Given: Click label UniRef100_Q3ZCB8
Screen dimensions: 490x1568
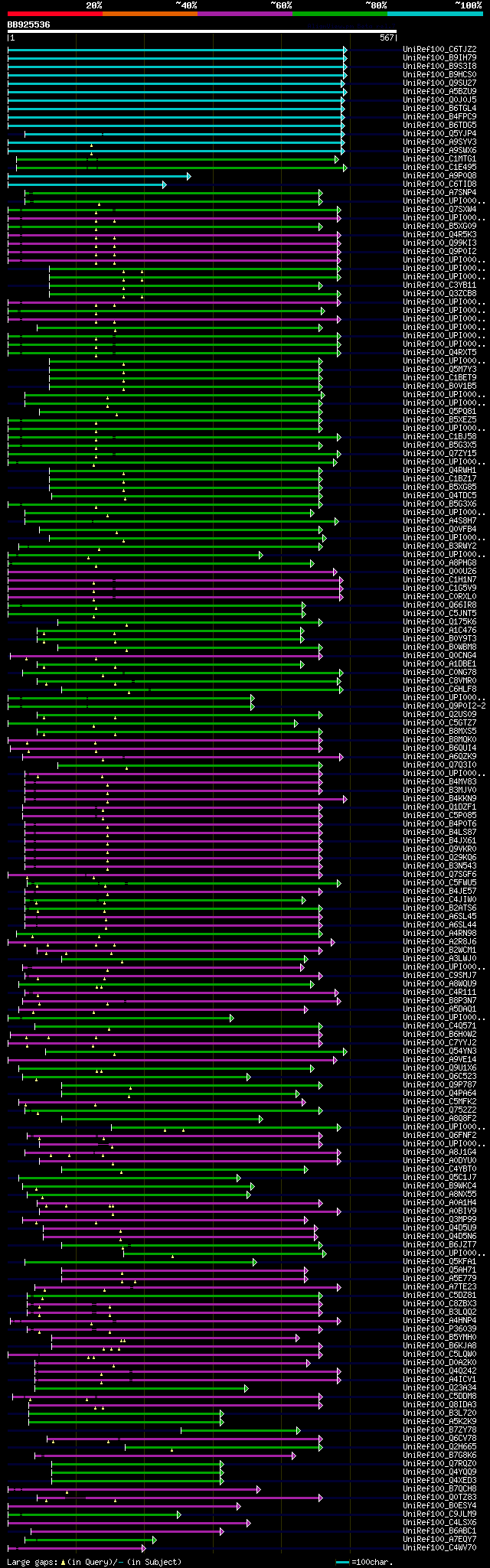Looking at the screenshot, I should 439,294.
